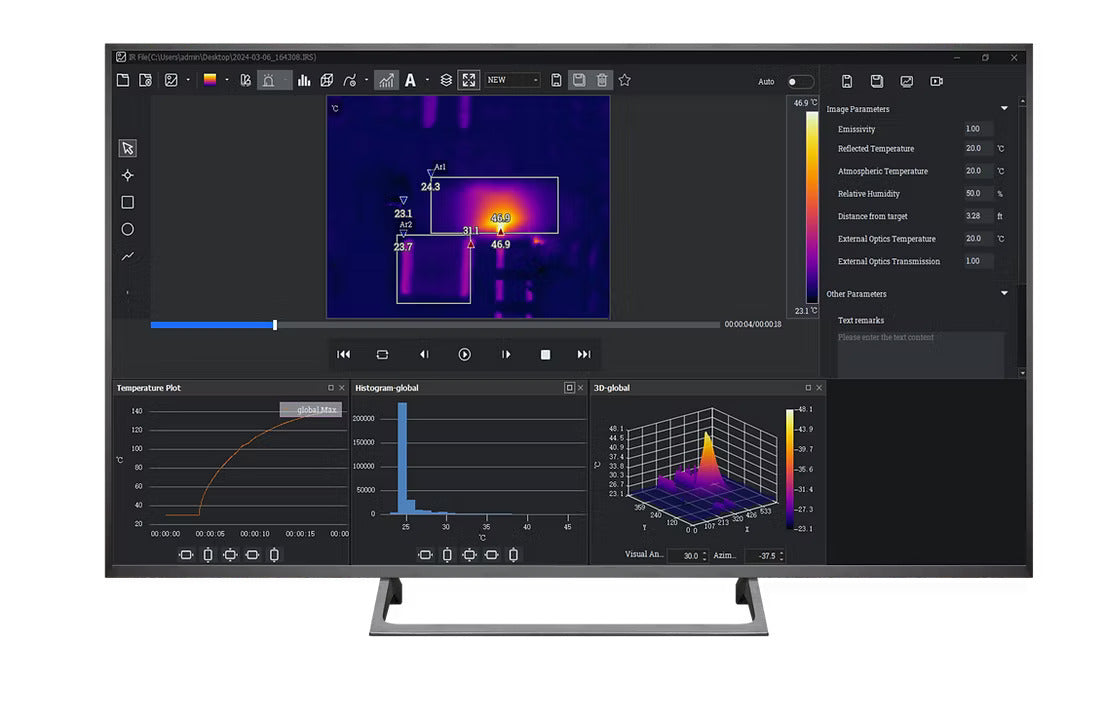Choose the spot point measurement tool

[x=128, y=175]
